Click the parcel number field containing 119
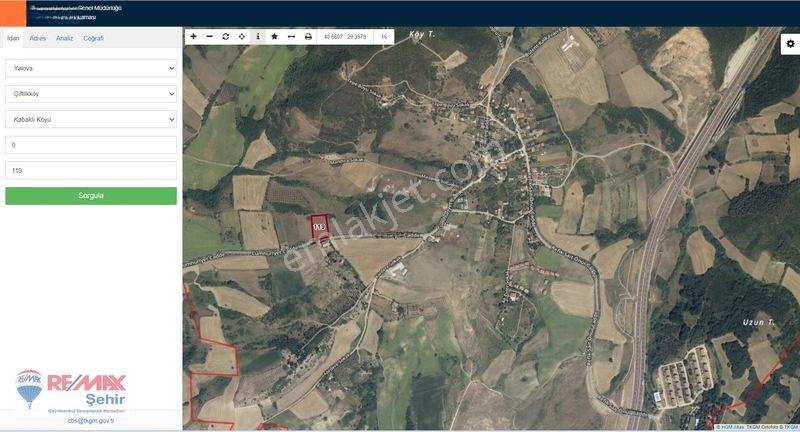The height and width of the screenshot is (432, 800). pos(91,170)
